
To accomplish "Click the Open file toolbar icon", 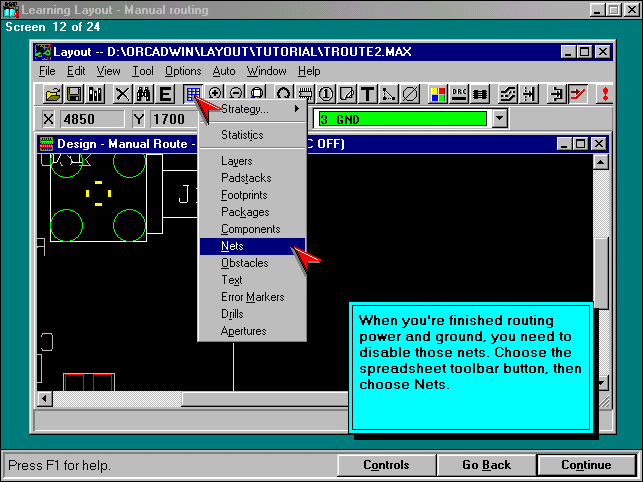I will click(52, 94).
